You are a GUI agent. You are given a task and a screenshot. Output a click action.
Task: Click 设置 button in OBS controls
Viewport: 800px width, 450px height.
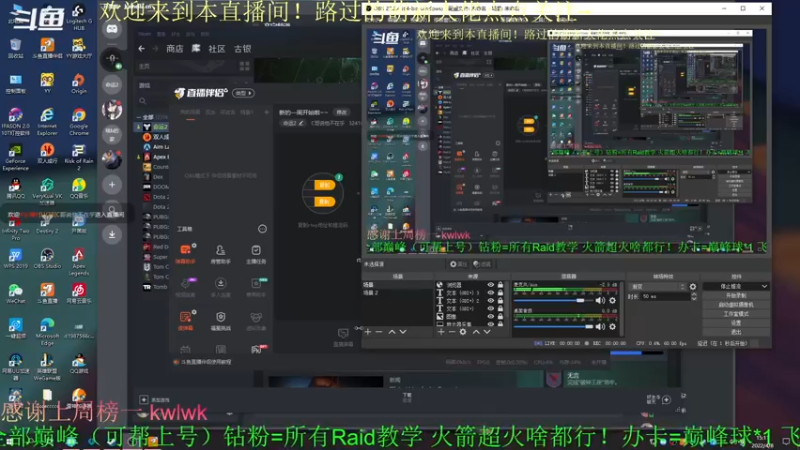(x=736, y=323)
